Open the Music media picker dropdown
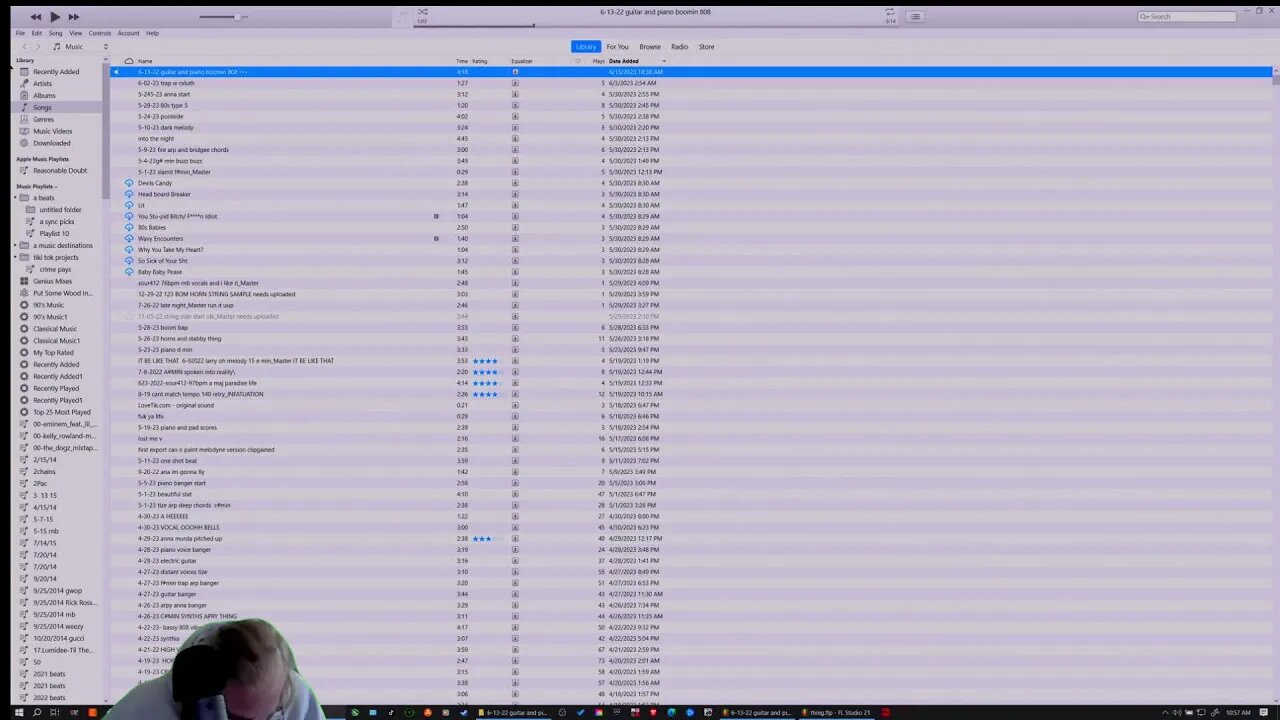 (81, 47)
